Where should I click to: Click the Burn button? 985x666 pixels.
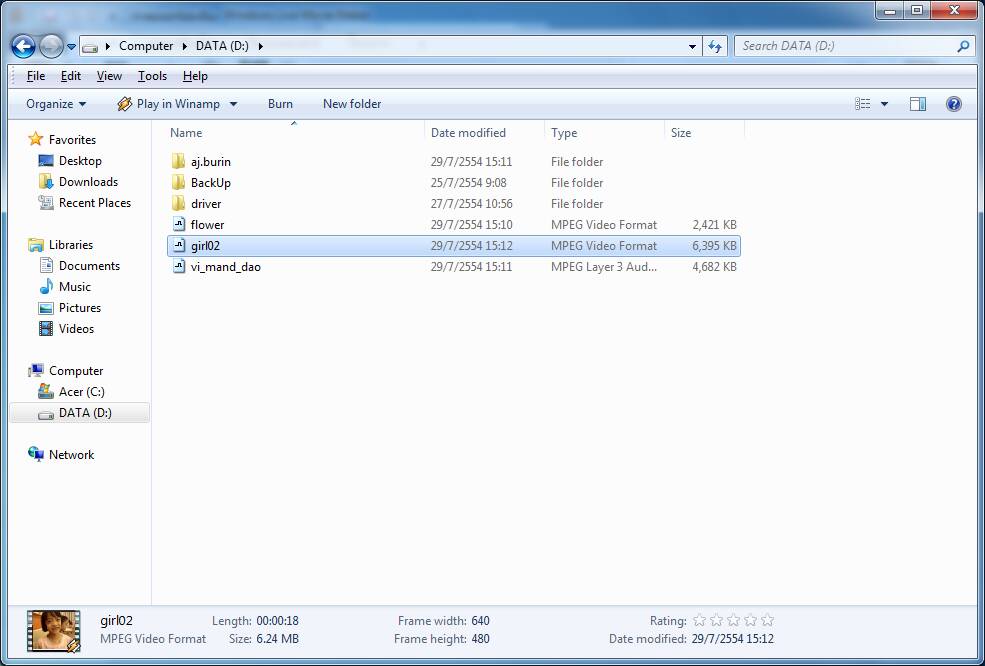point(280,104)
